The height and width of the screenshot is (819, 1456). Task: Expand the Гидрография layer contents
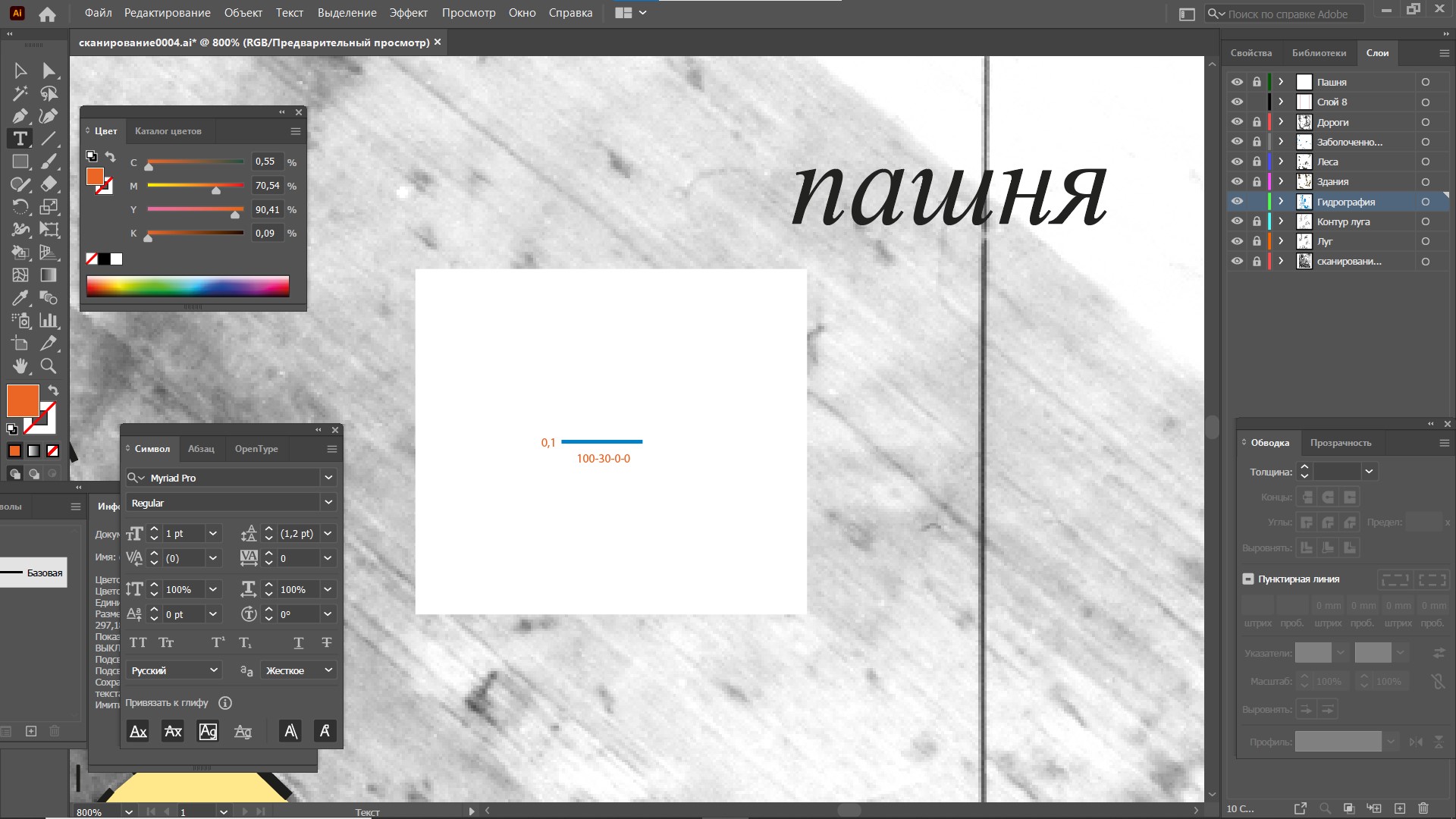(x=1281, y=202)
